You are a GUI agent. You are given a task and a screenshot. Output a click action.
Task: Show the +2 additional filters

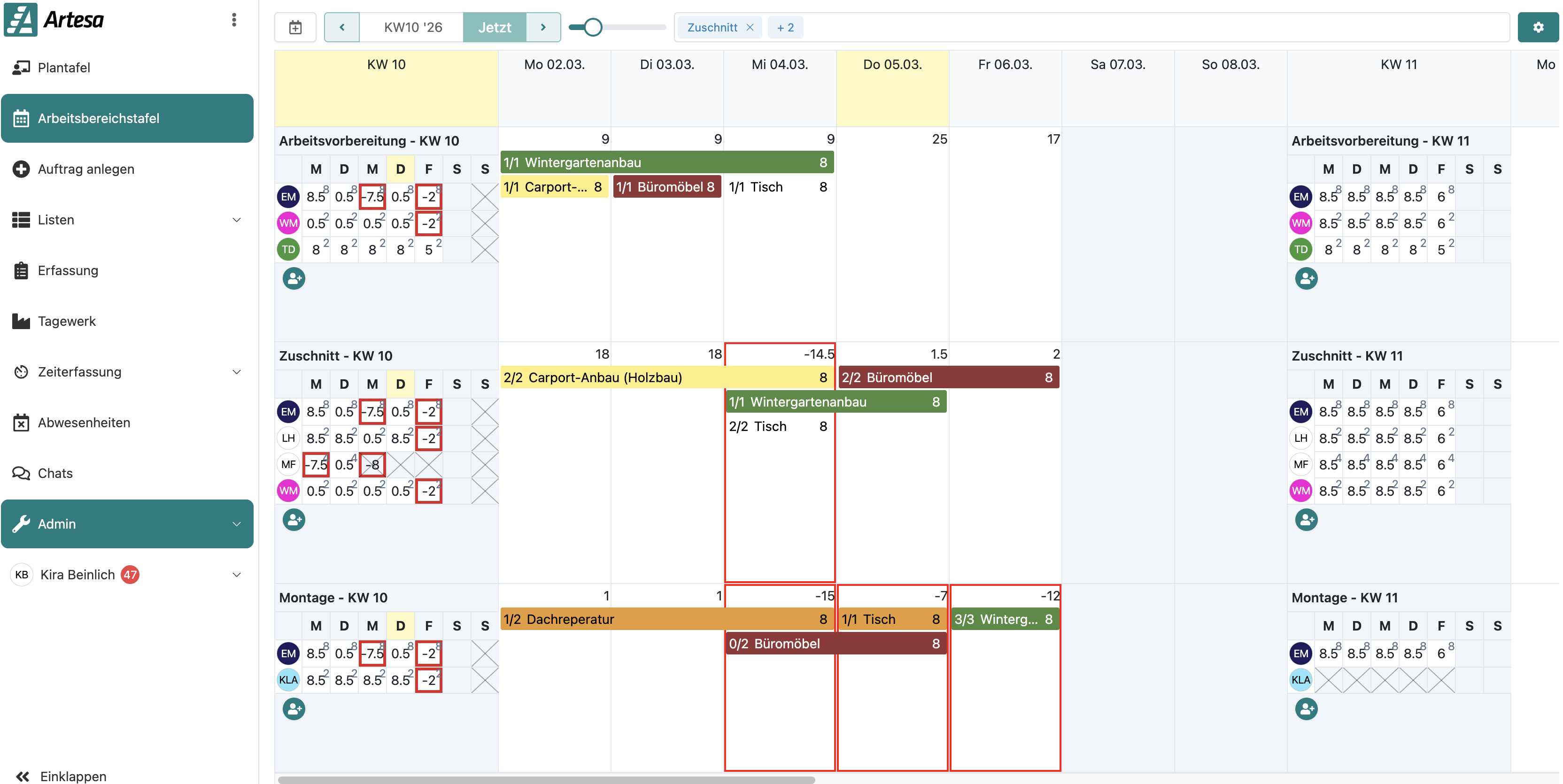point(785,27)
